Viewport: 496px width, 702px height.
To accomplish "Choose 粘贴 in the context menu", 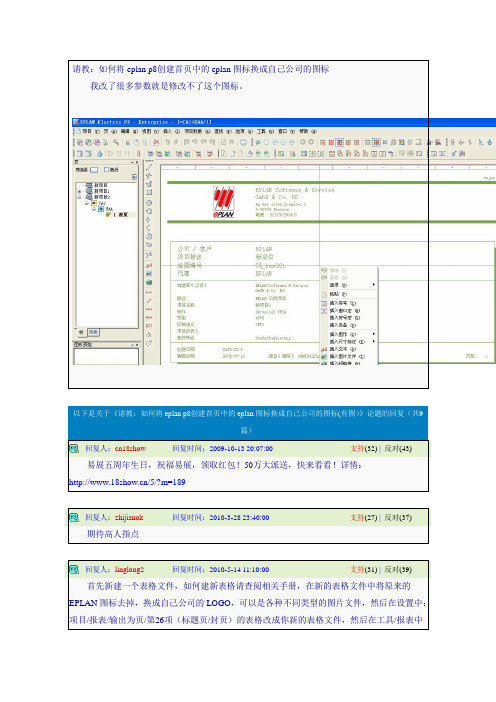I will (x=338, y=294).
